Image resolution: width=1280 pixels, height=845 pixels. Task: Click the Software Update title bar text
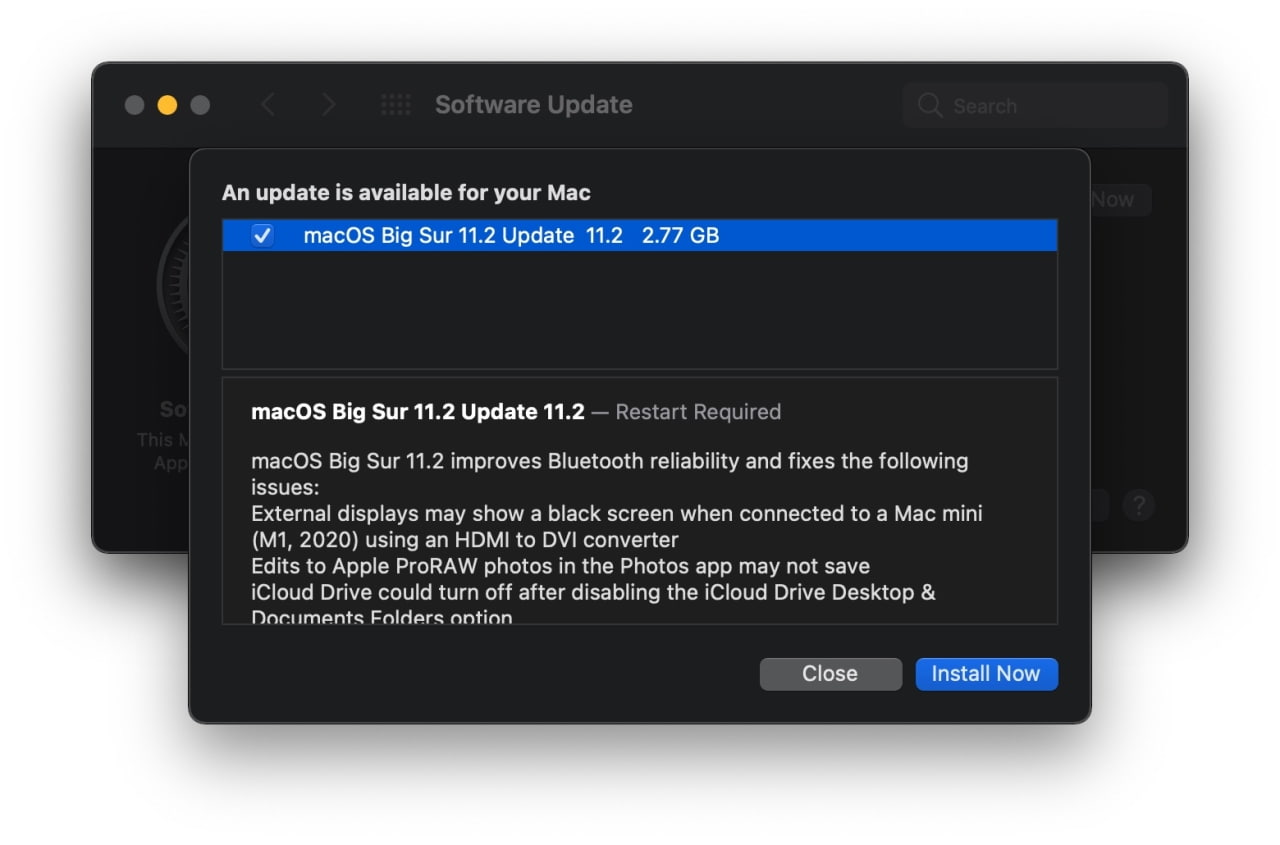pyautogui.click(x=533, y=104)
